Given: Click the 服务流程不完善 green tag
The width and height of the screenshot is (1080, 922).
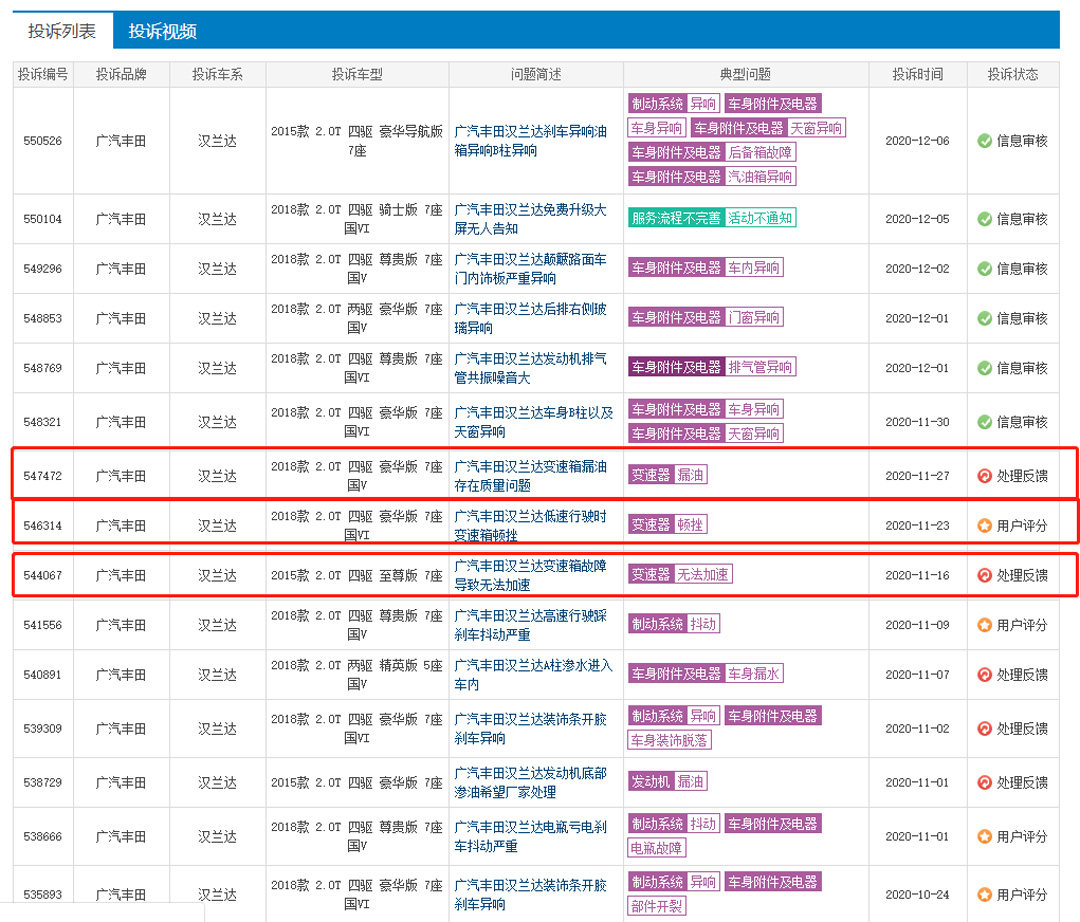Looking at the screenshot, I should coord(675,218).
